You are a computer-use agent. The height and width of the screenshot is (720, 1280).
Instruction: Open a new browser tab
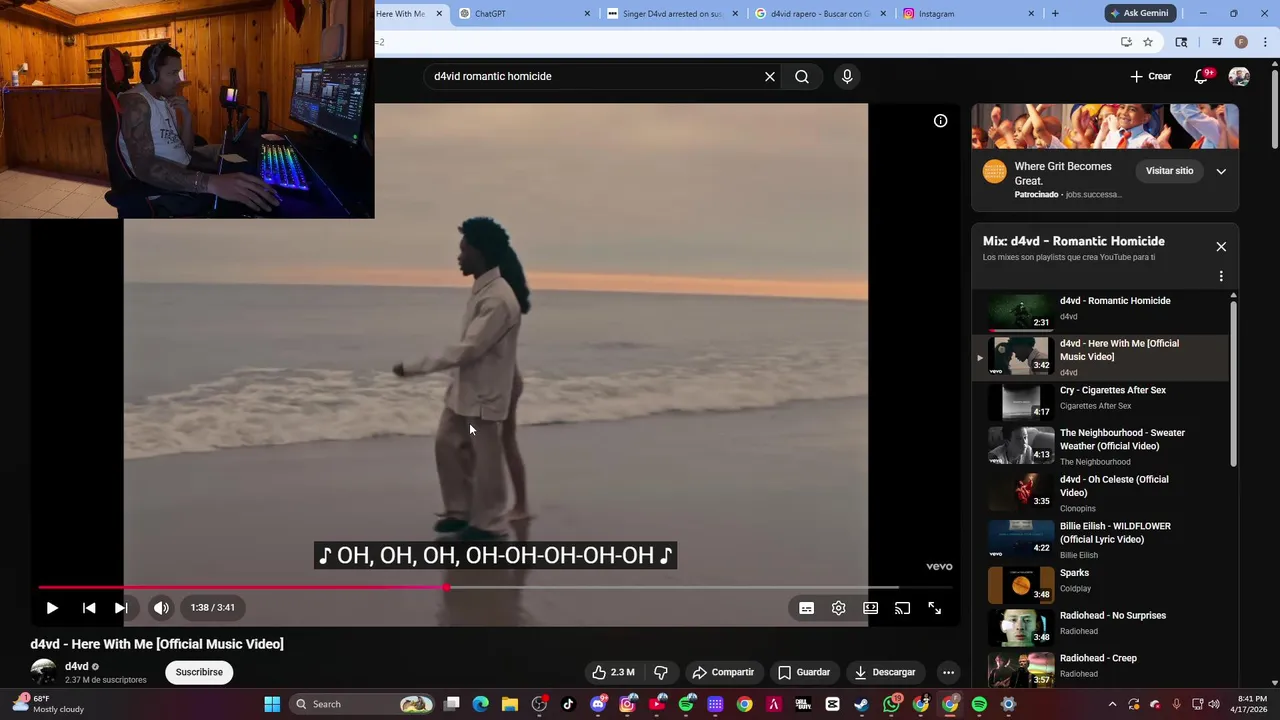pos(1055,14)
